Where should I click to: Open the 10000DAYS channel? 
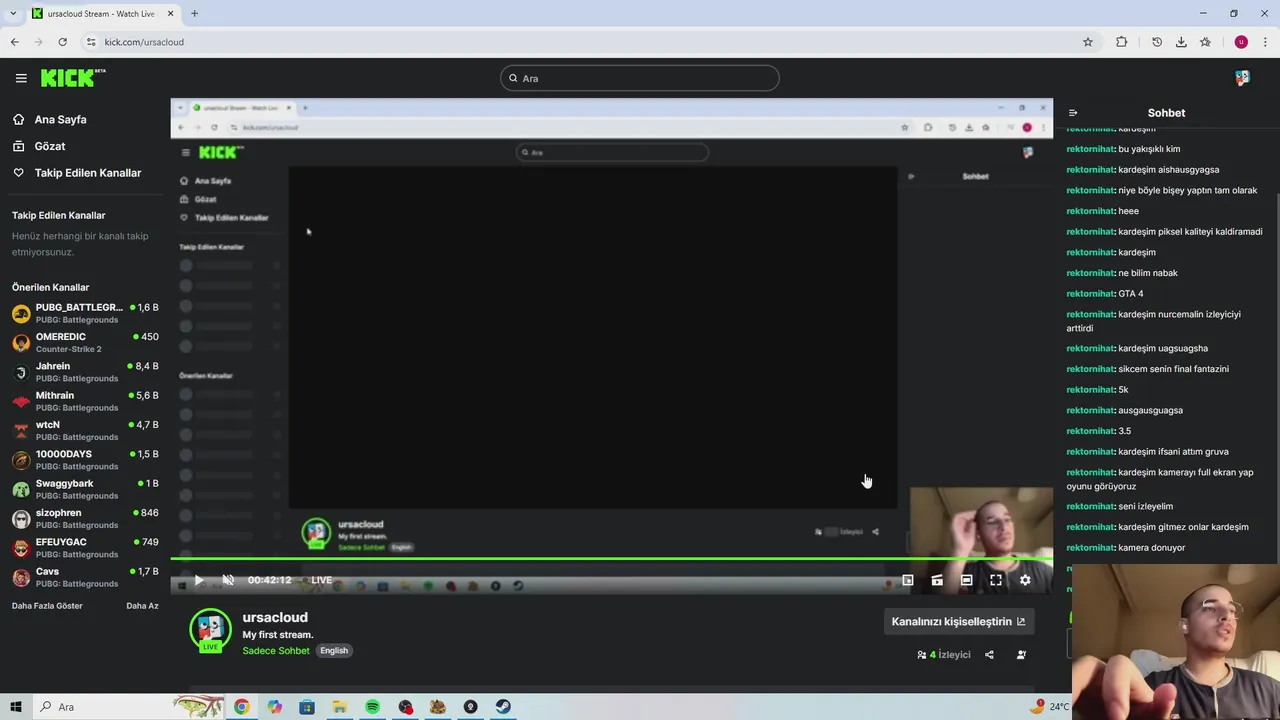(x=85, y=460)
